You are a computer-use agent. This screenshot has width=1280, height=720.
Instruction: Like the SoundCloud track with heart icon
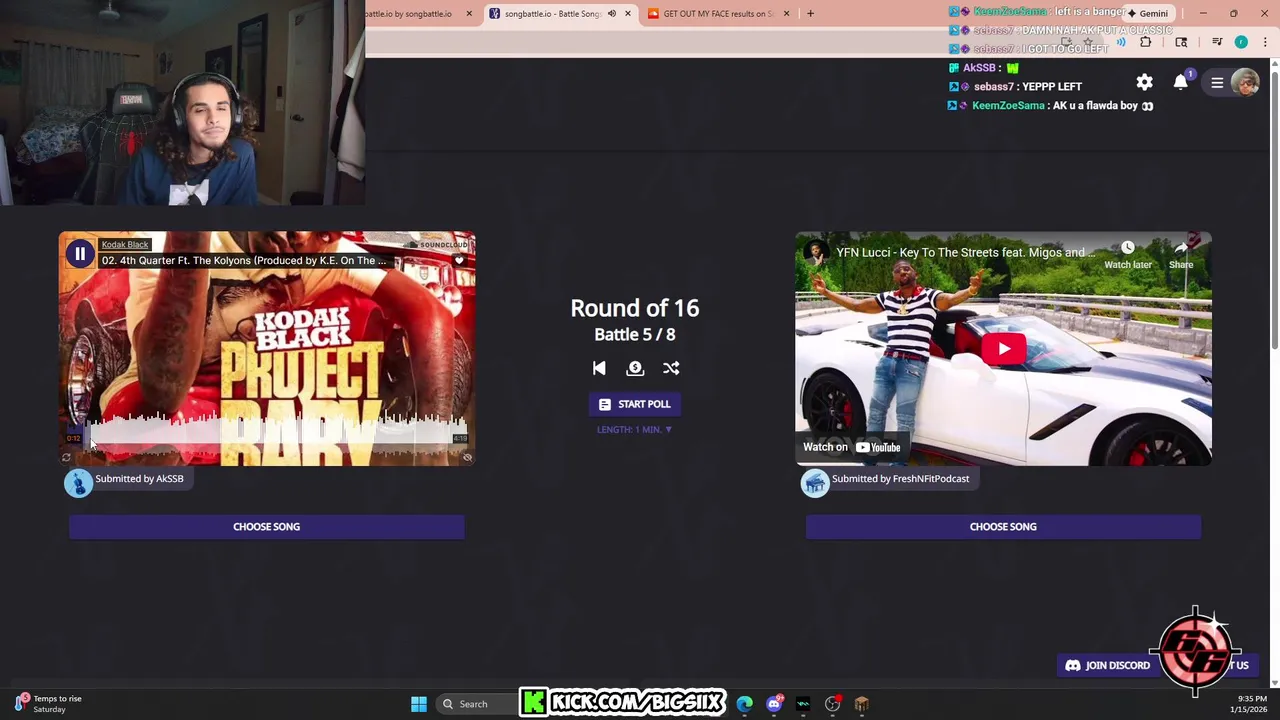pyautogui.click(x=459, y=261)
